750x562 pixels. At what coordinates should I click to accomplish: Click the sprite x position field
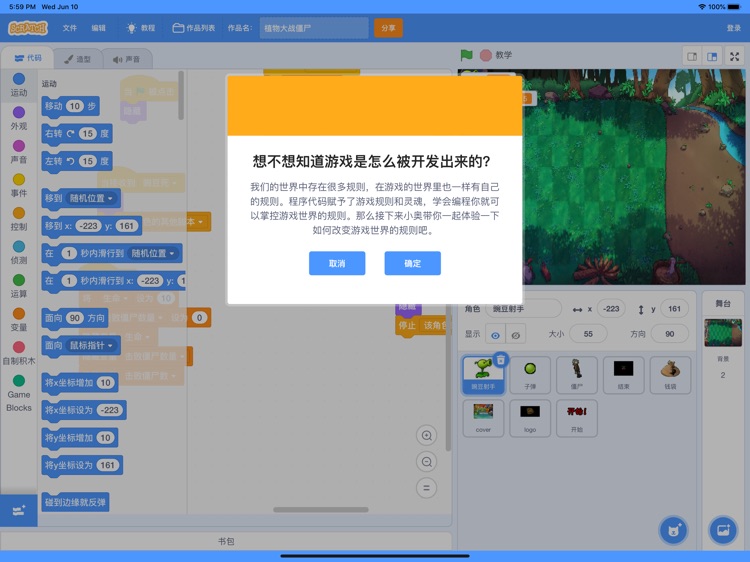[x=611, y=309]
